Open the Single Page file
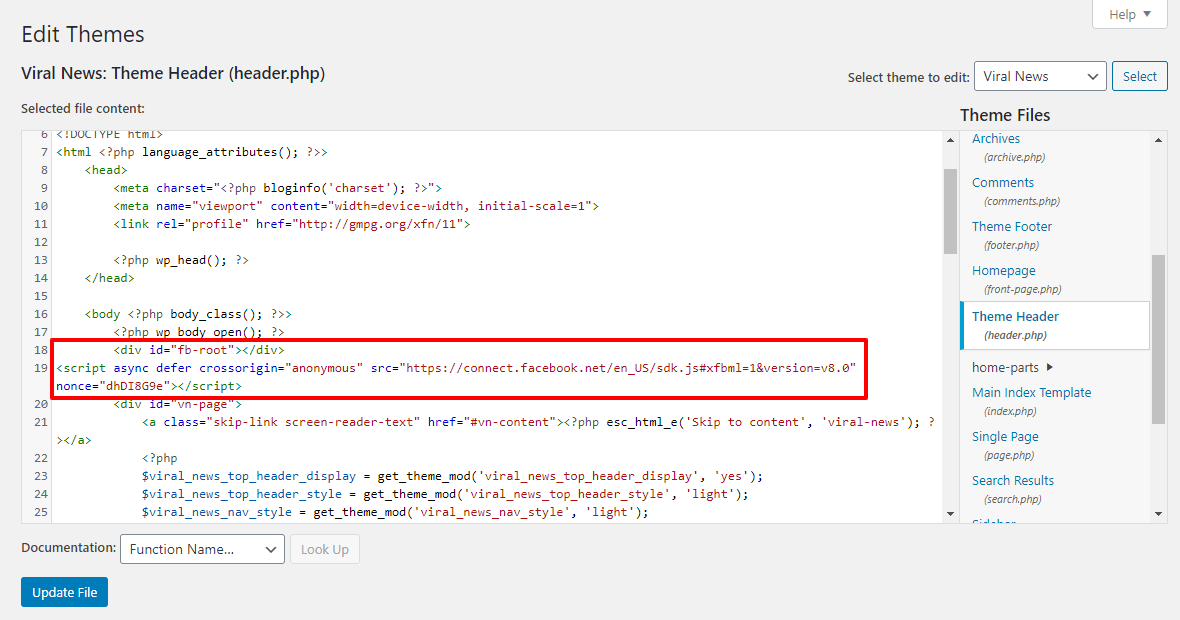 [x=1005, y=436]
